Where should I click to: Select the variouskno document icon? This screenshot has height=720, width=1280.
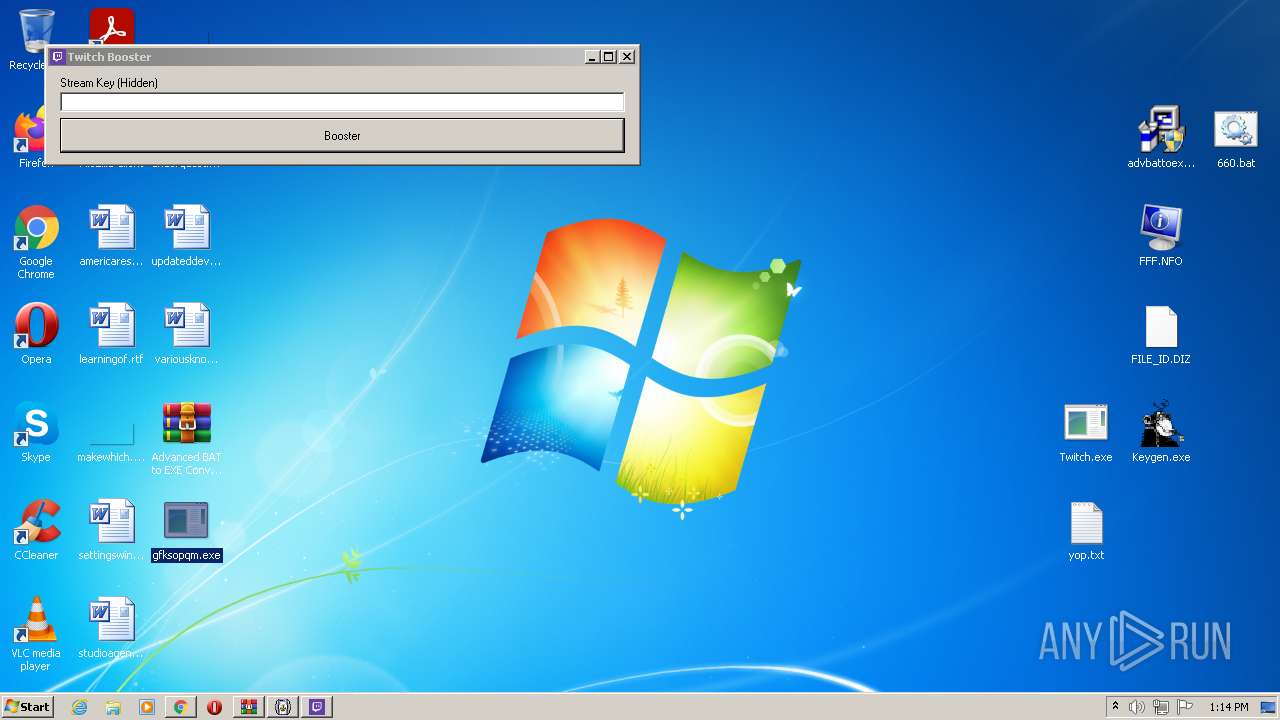pyautogui.click(x=186, y=335)
